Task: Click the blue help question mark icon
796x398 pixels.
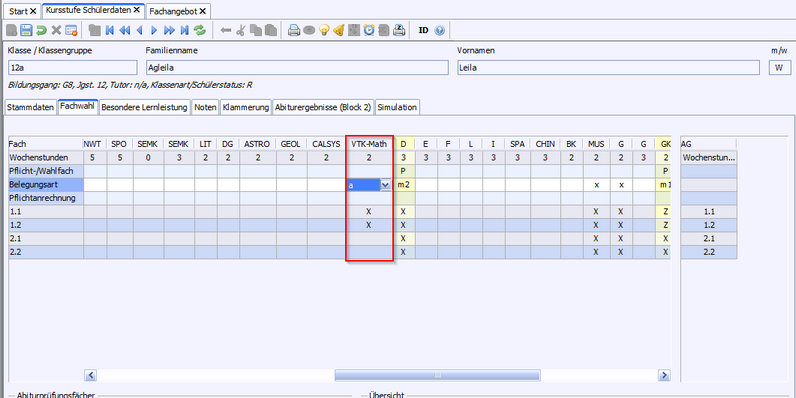Action: pos(440,30)
